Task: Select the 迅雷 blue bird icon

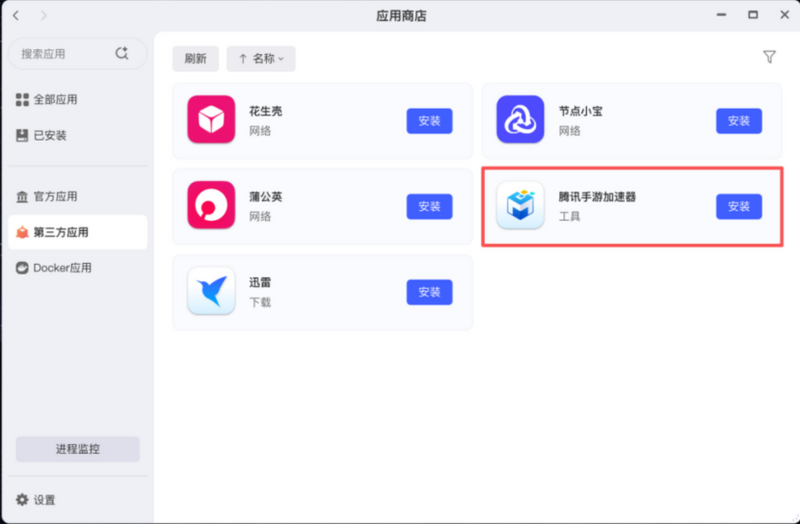Action: pyautogui.click(x=211, y=291)
